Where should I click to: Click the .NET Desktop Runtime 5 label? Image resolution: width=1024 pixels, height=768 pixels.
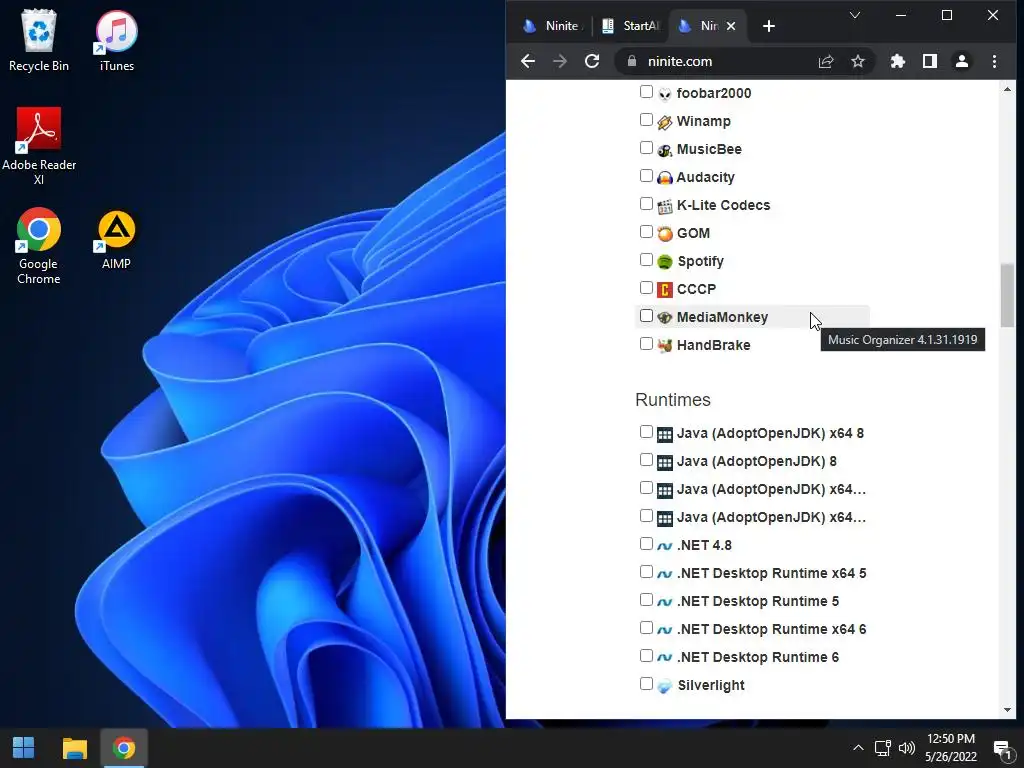point(758,601)
